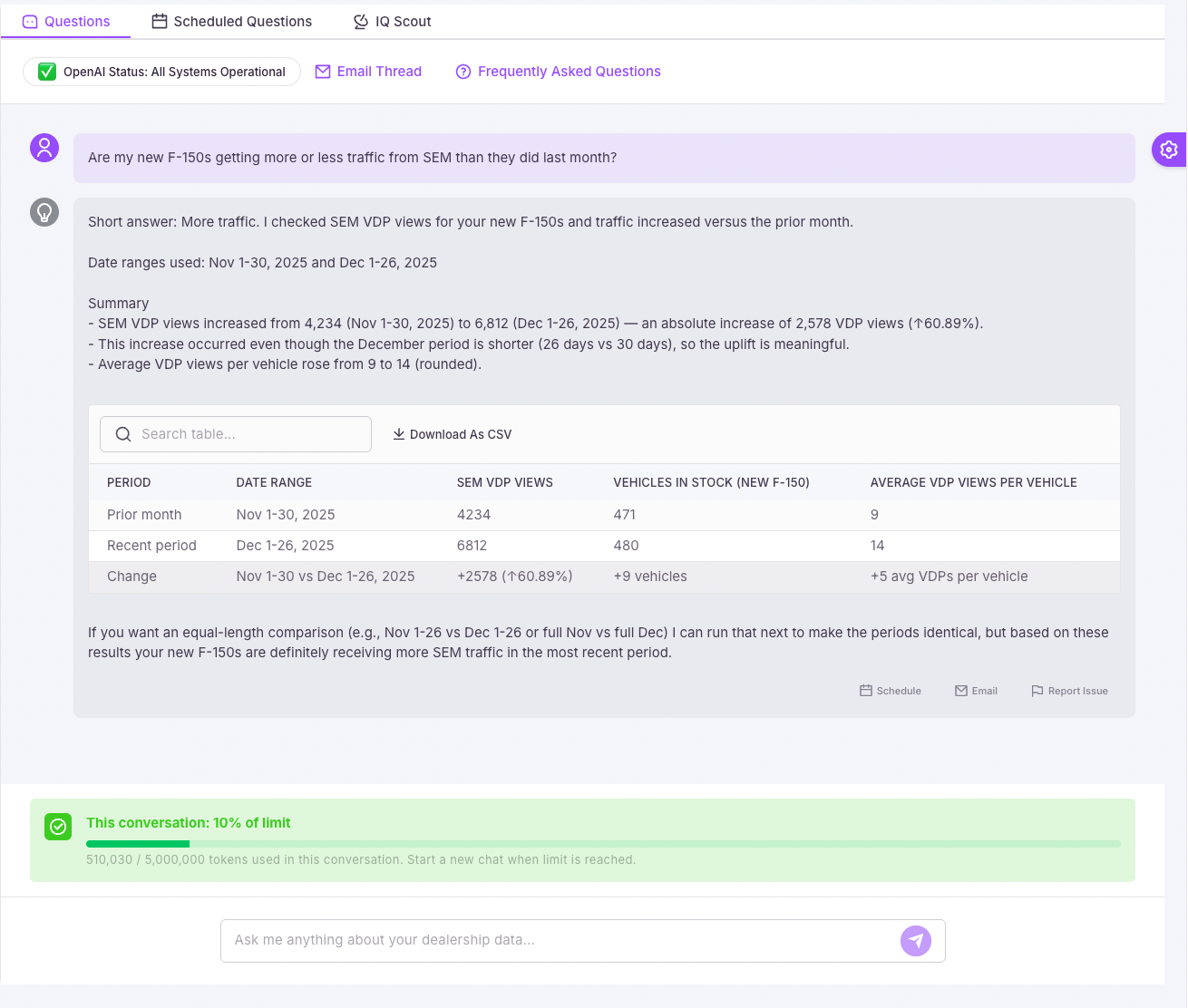Click the Download As CSV button
Viewport: 1188px width, 1008px height.
point(452,434)
